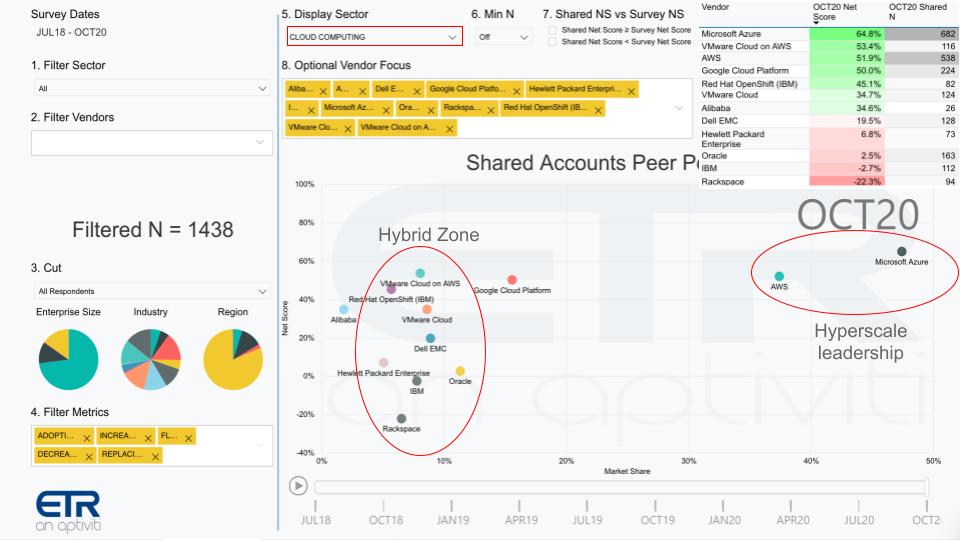Screen dimensions: 960x540
Task: Click the Industry pie chart
Action: (151, 359)
